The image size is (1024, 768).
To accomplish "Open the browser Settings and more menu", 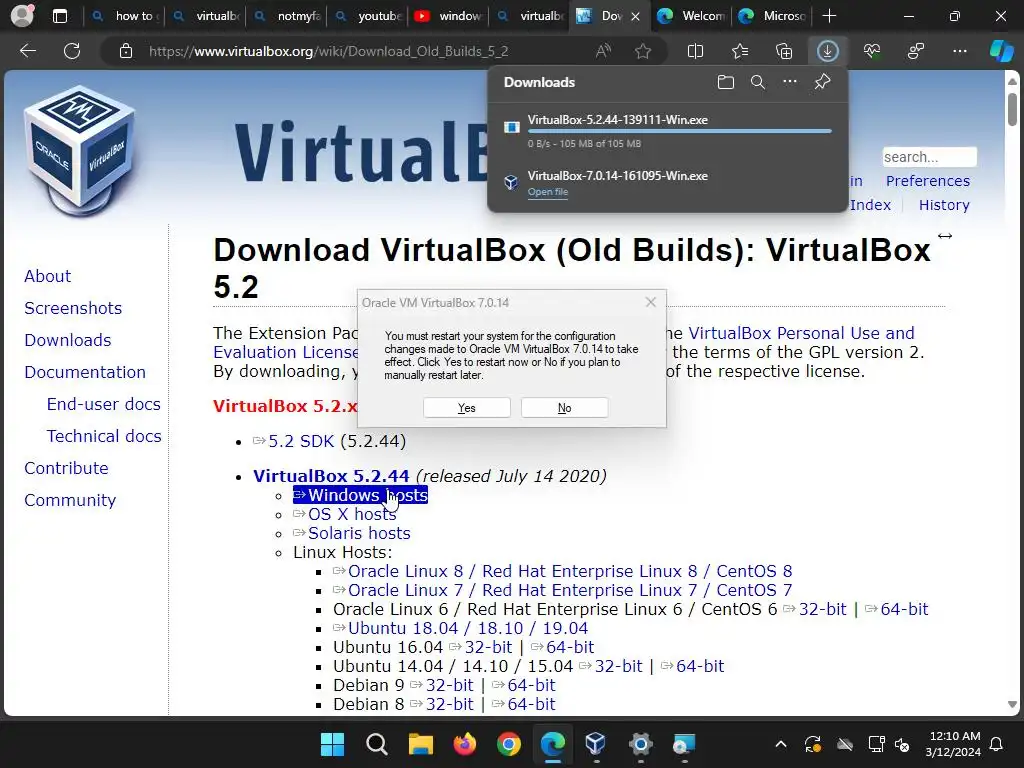I will (x=959, y=51).
